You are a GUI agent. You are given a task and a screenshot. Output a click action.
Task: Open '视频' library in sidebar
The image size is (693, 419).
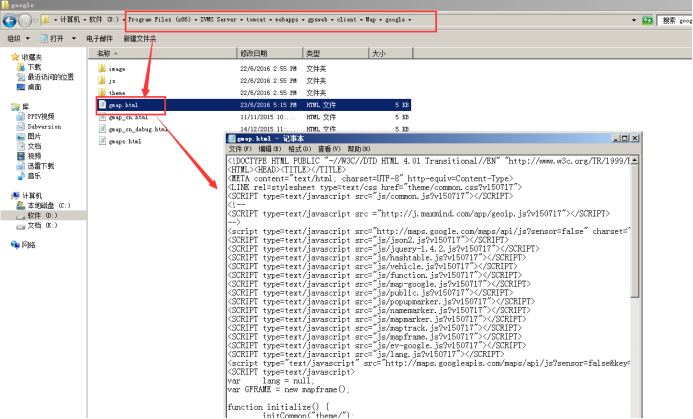coord(29,156)
